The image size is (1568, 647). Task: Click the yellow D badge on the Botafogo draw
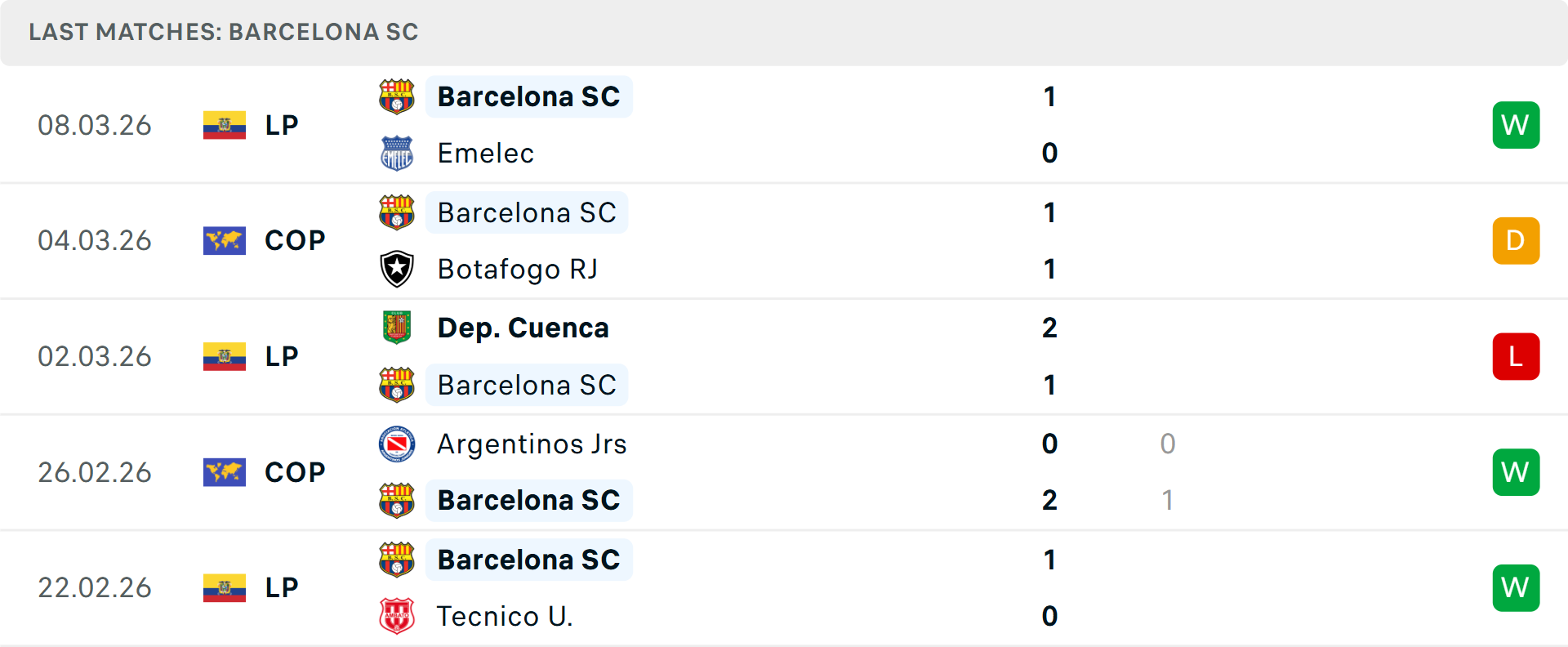1516,241
